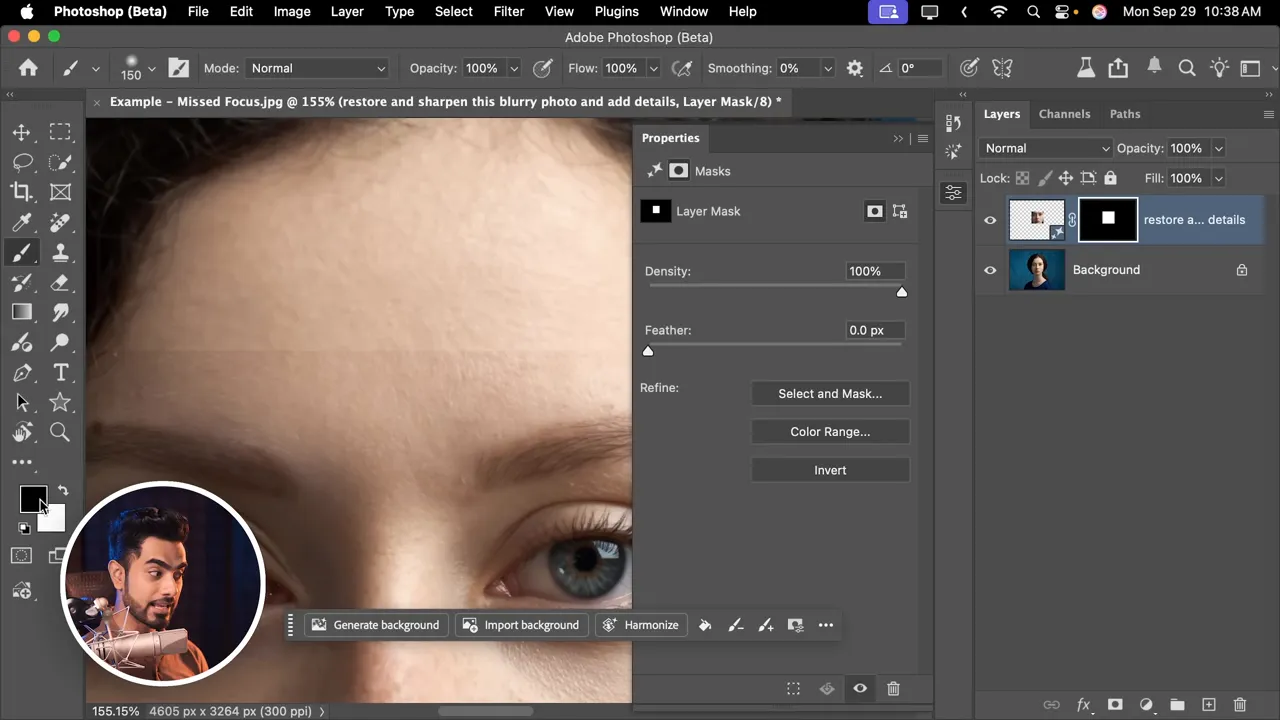Select the Zoom tool
This screenshot has height=720, width=1280.
coord(61,433)
